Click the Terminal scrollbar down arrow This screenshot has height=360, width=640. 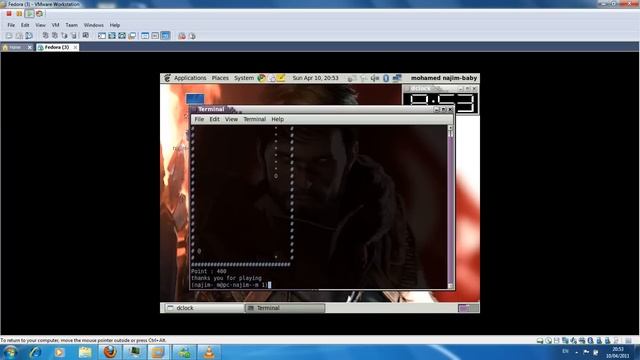point(450,286)
